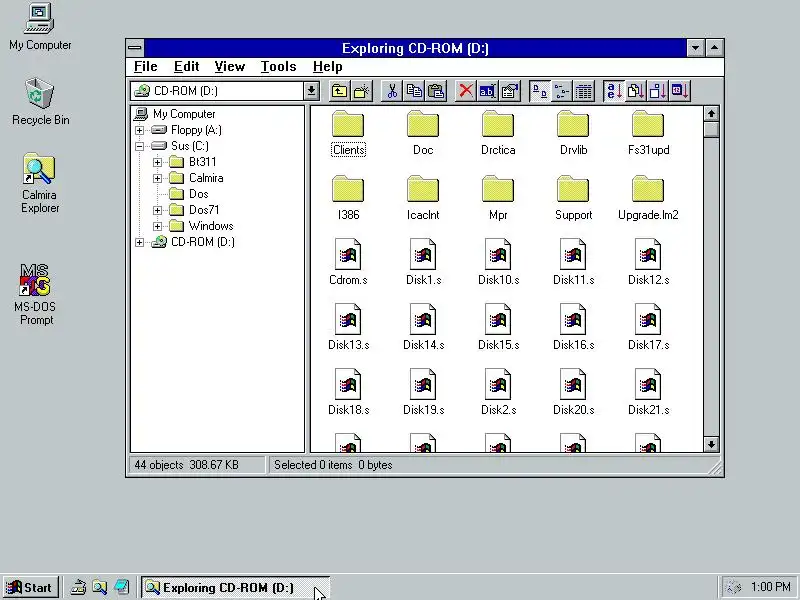Select the Upgrade.lm2 folder
The height and width of the screenshot is (600, 800).
[x=648, y=198]
